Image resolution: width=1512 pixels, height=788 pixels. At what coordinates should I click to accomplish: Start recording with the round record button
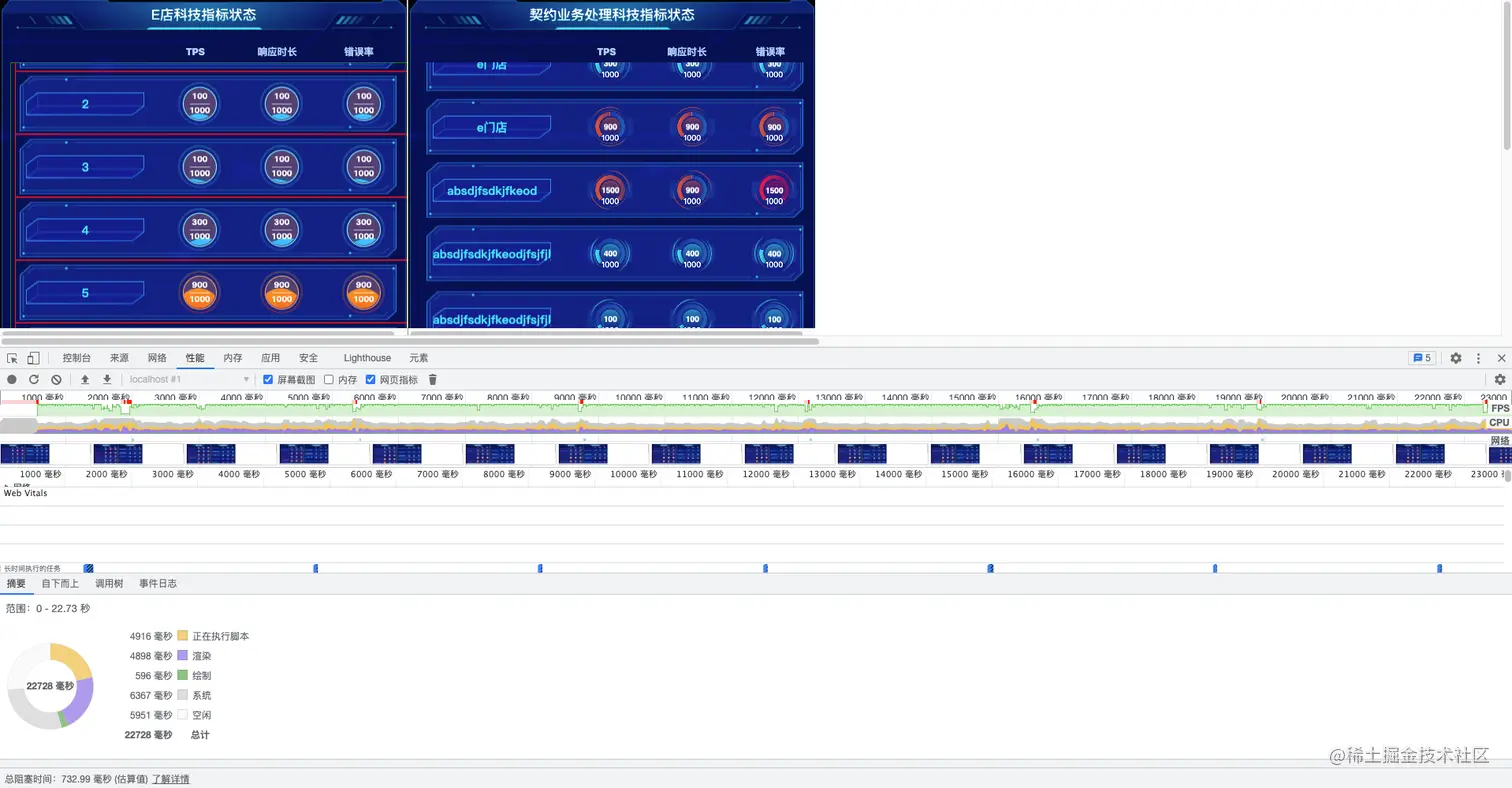coord(12,380)
